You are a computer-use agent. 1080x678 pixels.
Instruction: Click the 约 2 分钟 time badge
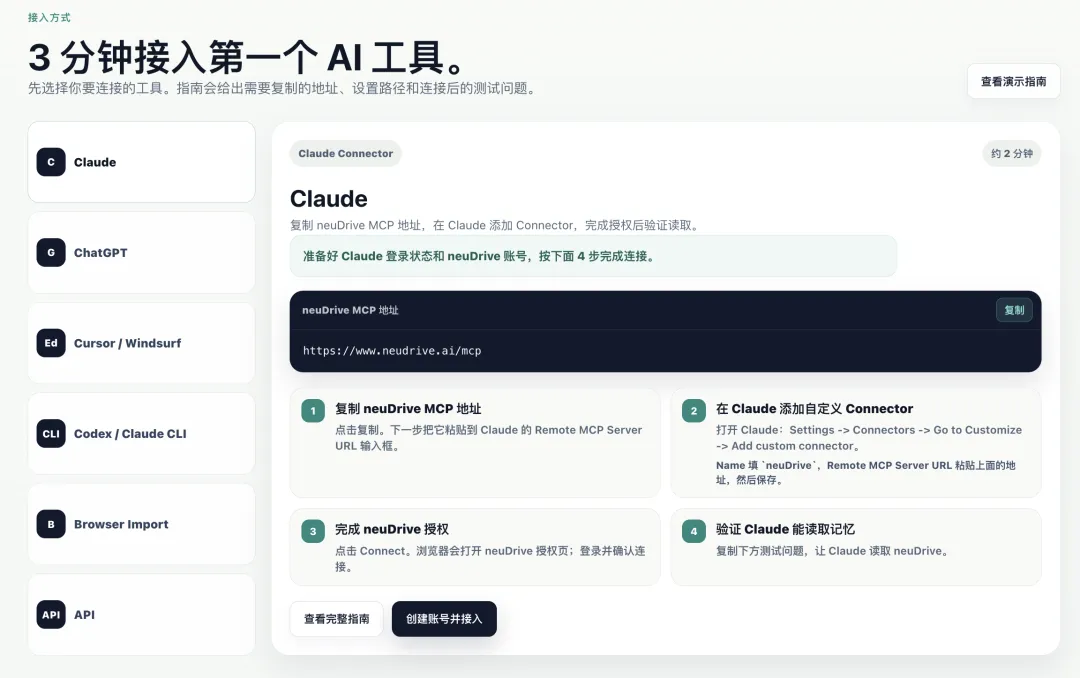point(1012,154)
